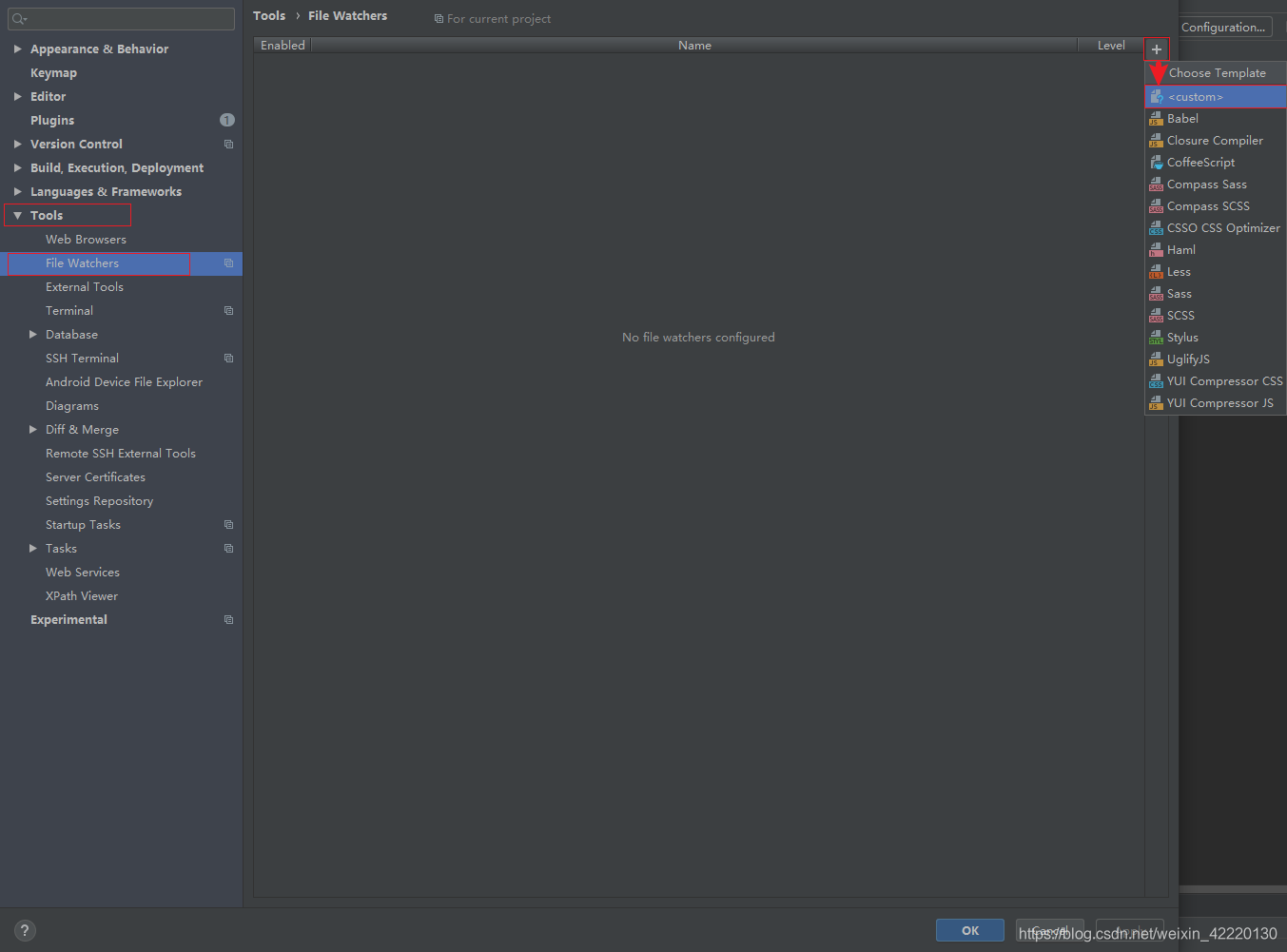Click project-level icon beside File Watchers
This screenshot has width=1287, height=952.
[228, 263]
